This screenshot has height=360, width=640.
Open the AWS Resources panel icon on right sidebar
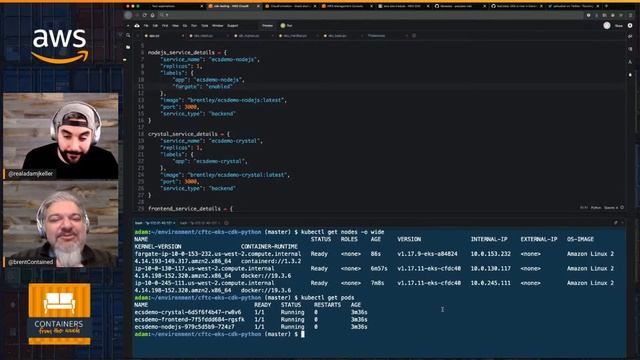pyautogui.click(x=630, y=62)
